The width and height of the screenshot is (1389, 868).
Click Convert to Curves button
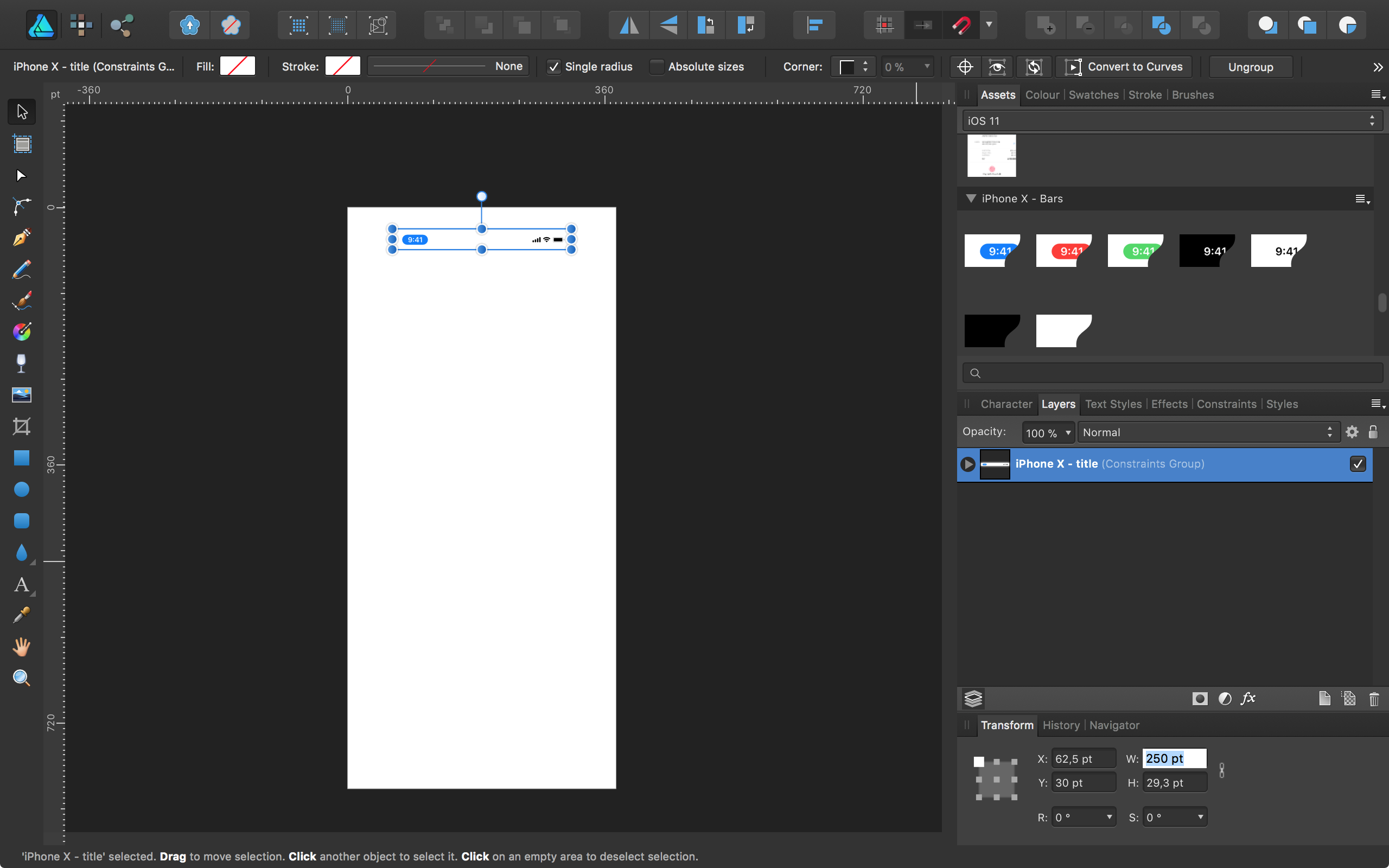tap(1124, 67)
